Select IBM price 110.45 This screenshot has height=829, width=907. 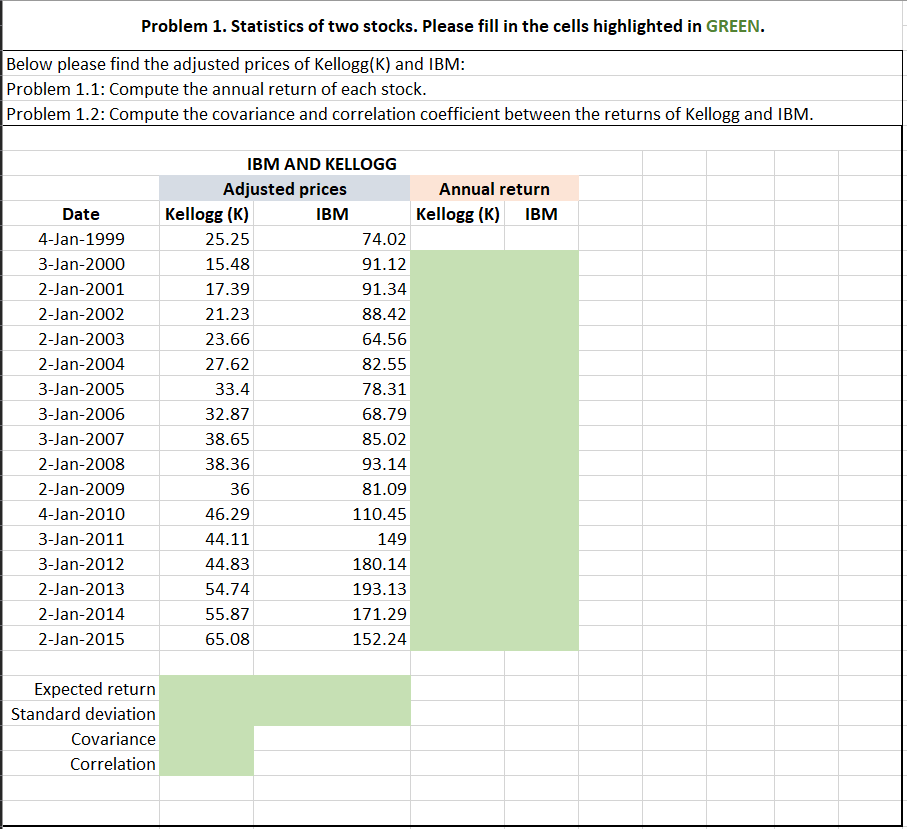(332, 513)
